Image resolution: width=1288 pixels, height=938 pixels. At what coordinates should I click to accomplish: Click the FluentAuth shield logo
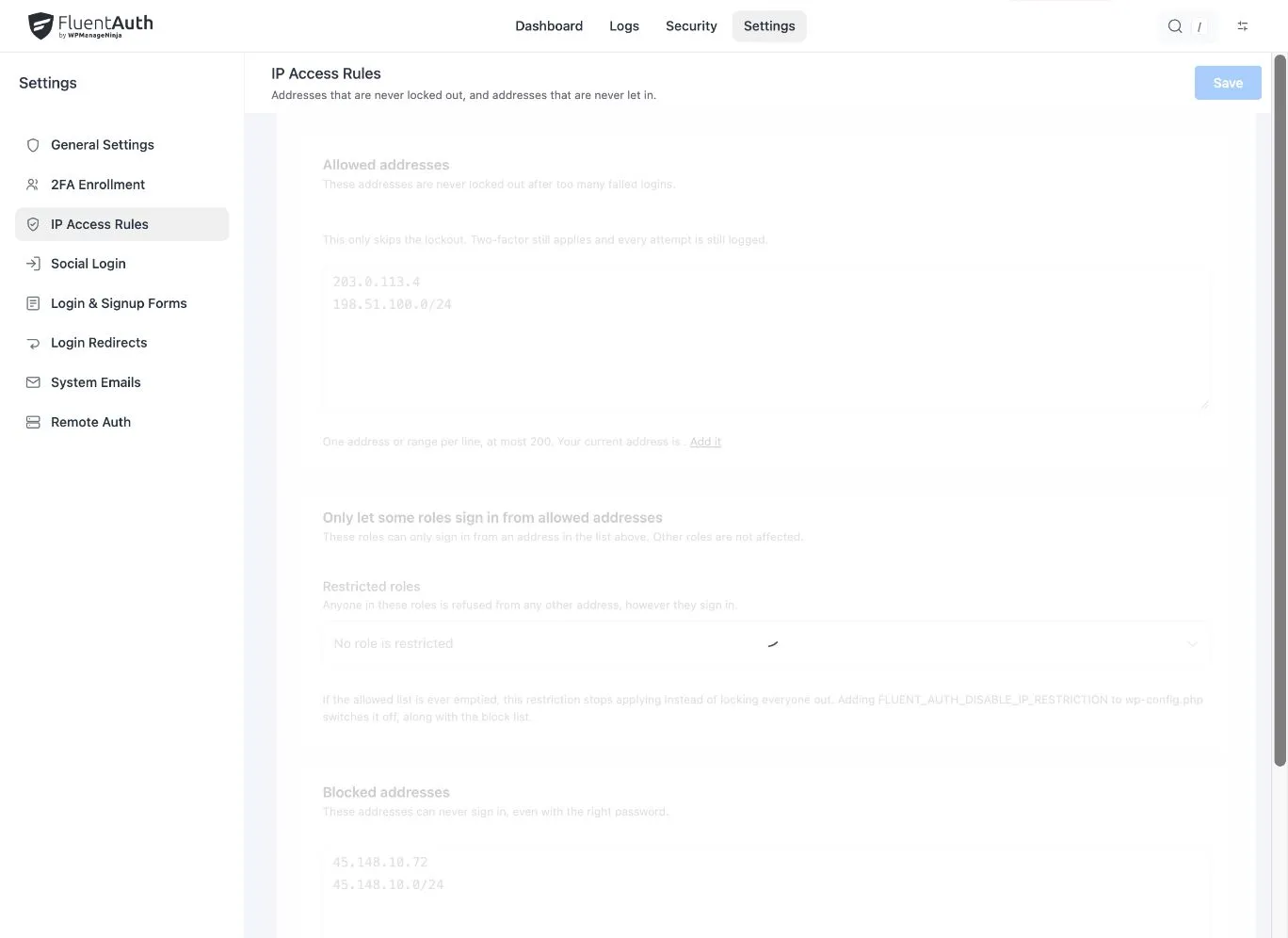pos(40,25)
